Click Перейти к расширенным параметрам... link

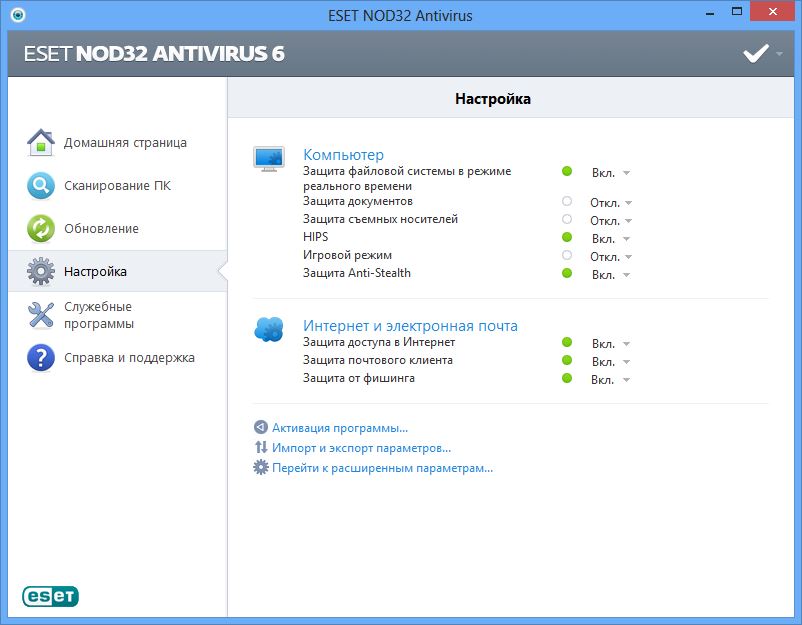[x=382, y=467]
